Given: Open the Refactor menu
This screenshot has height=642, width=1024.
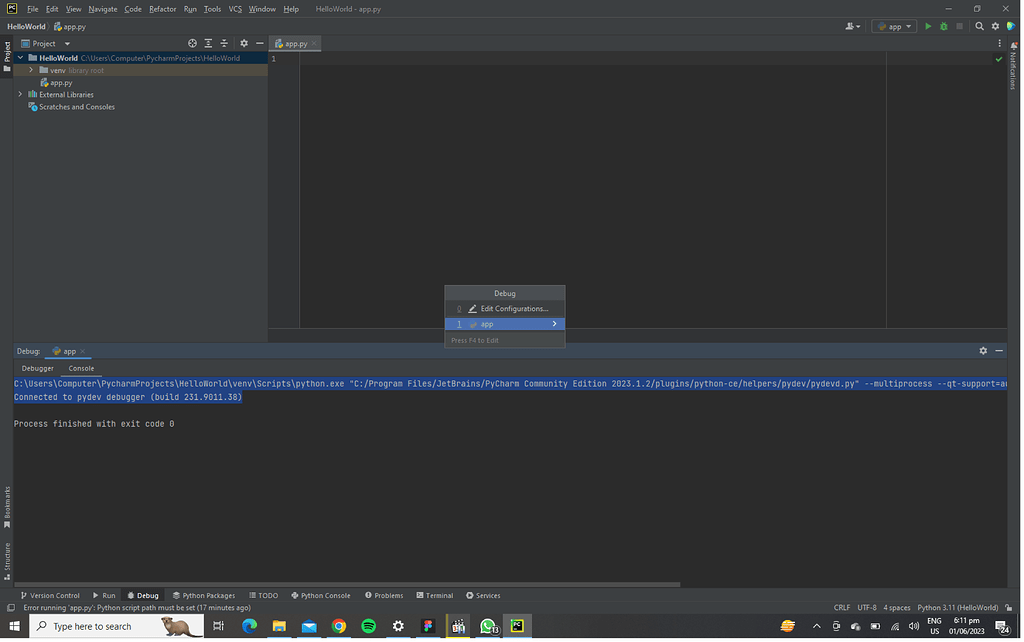Looking at the screenshot, I should (x=162, y=8).
